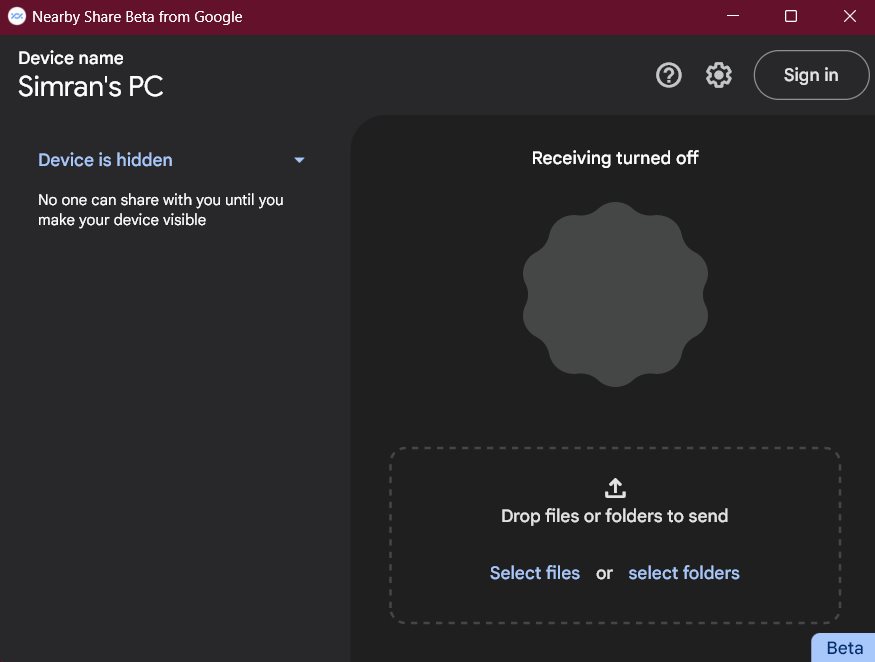Click the Receiving turned off heading
The width and height of the screenshot is (875, 662).
tap(615, 158)
